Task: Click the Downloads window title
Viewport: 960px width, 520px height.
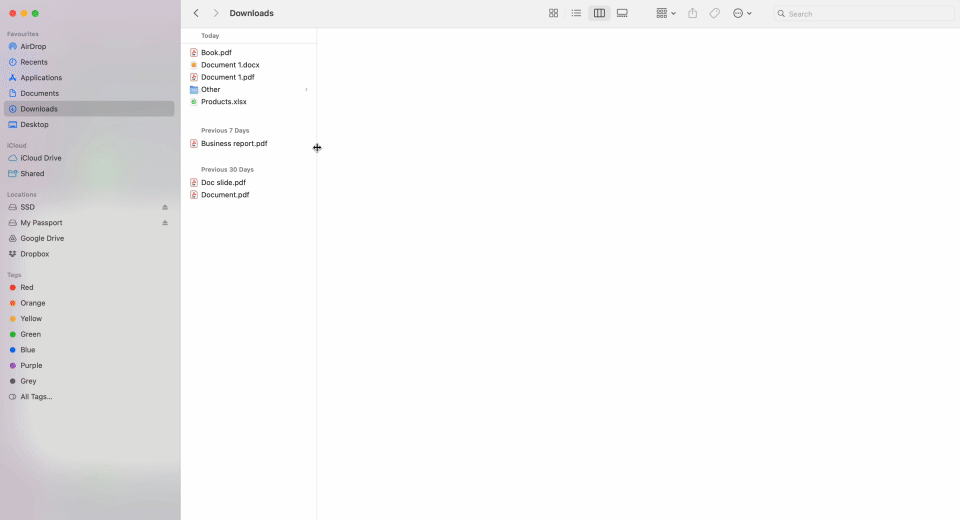Action: click(252, 13)
